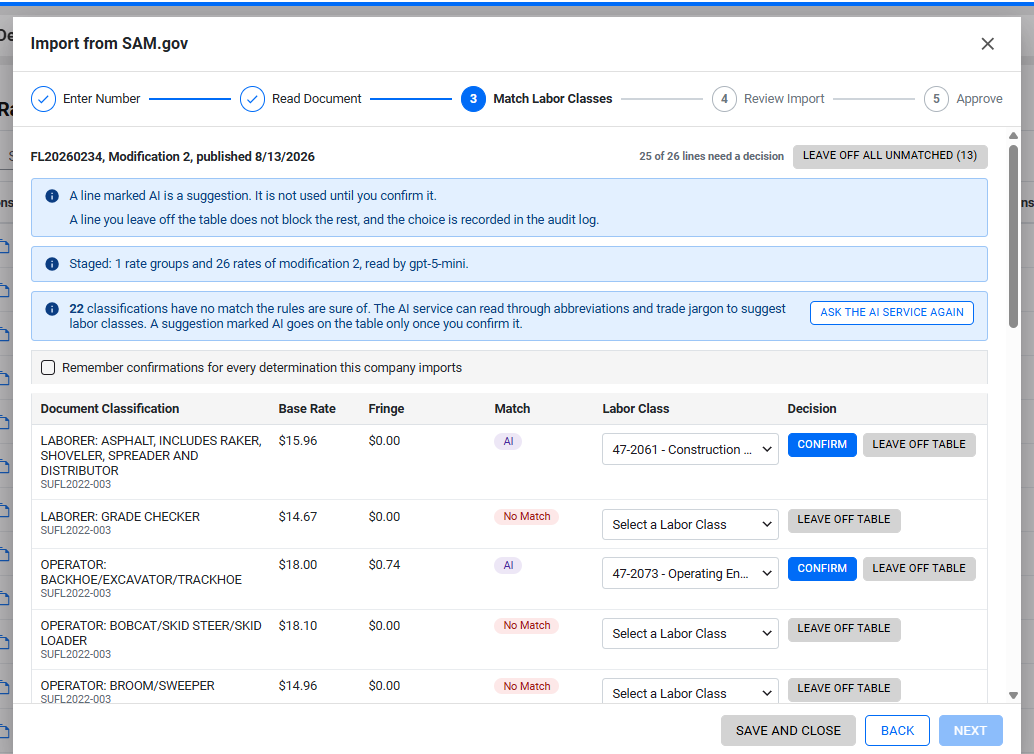Click the Read Document step checkmark icon

(x=253, y=99)
